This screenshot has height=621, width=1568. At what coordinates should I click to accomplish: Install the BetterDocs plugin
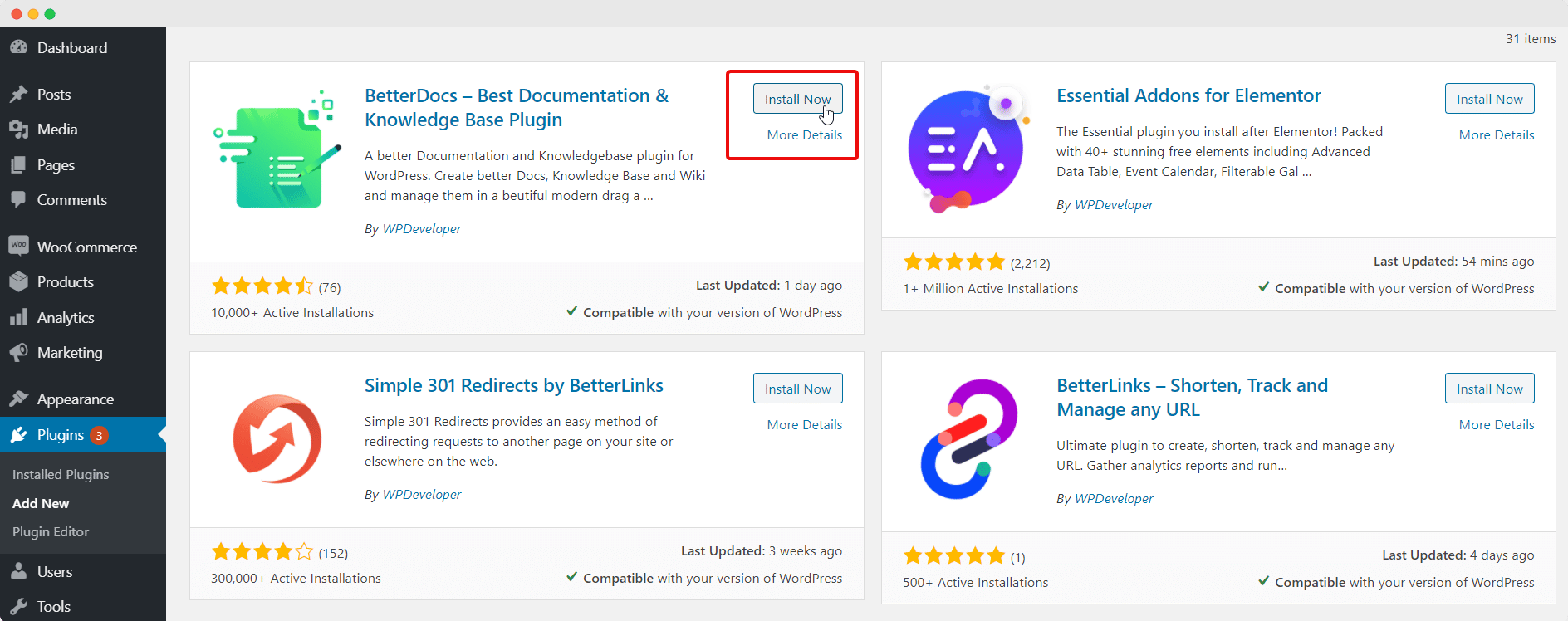[797, 98]
